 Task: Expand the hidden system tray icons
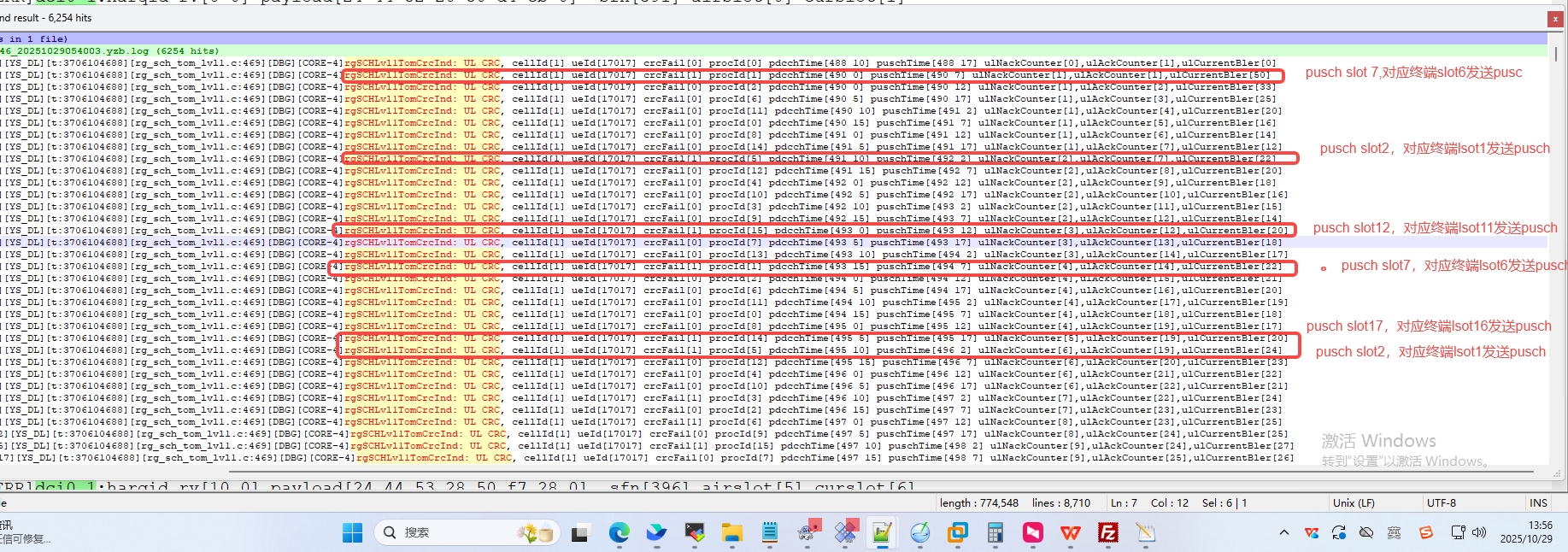point(1283,533)
